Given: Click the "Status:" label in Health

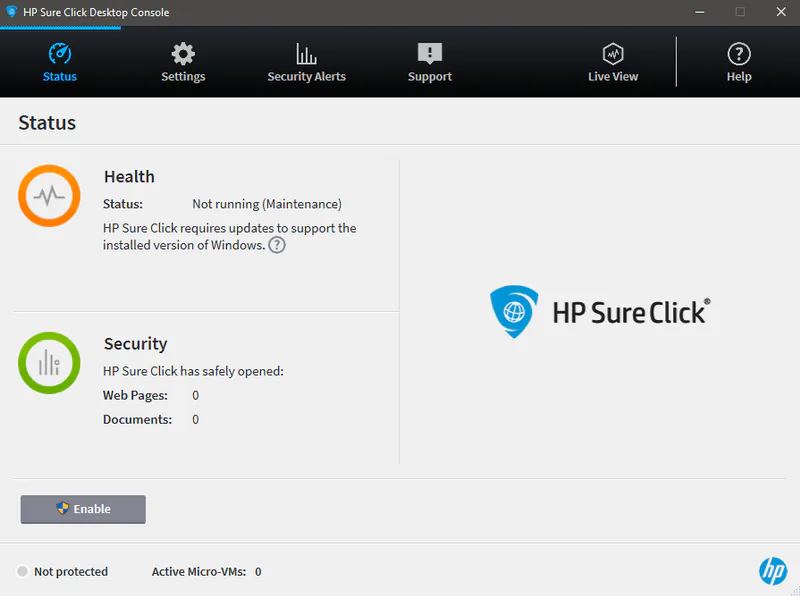Looking at the screenshot, I should [x=123, y=204].
